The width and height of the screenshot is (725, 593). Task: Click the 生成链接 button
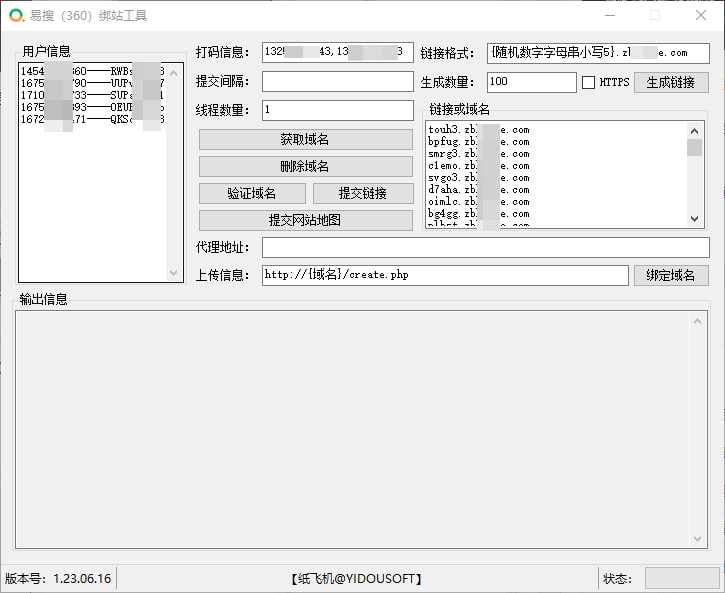tap(671, 82)
